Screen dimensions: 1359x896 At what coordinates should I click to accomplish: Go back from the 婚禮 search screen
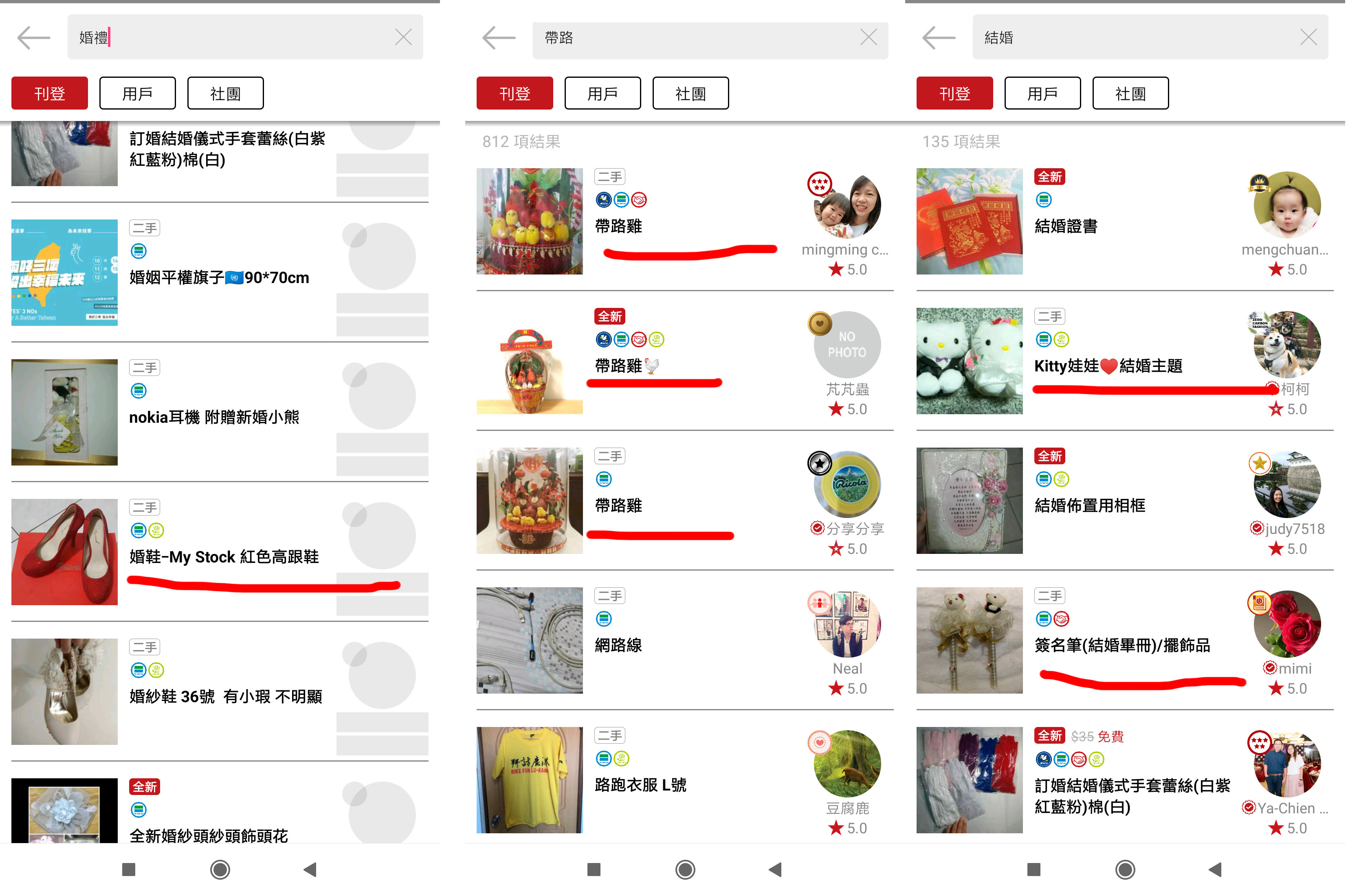(x=33, y=38)
